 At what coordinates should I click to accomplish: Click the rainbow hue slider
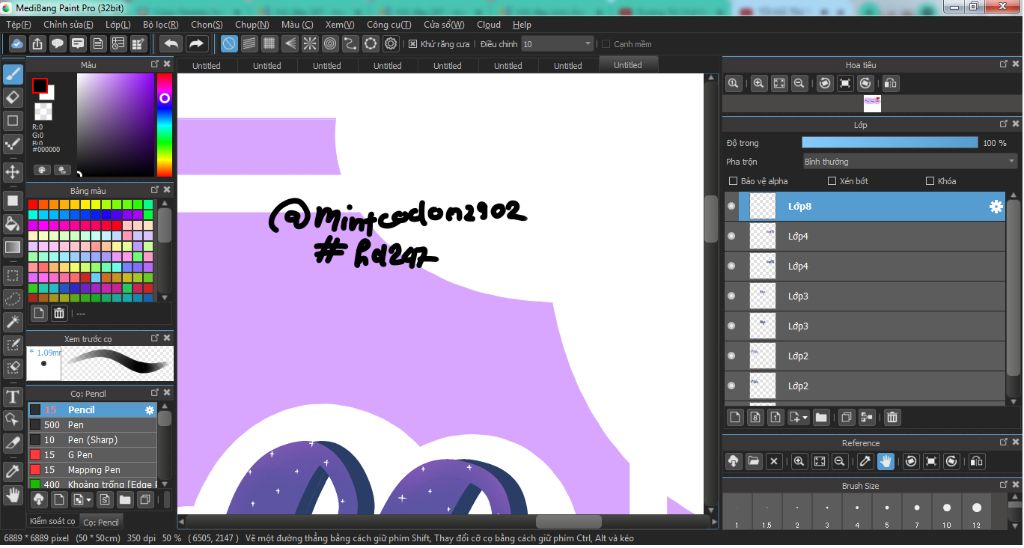[x=164, y=125]
